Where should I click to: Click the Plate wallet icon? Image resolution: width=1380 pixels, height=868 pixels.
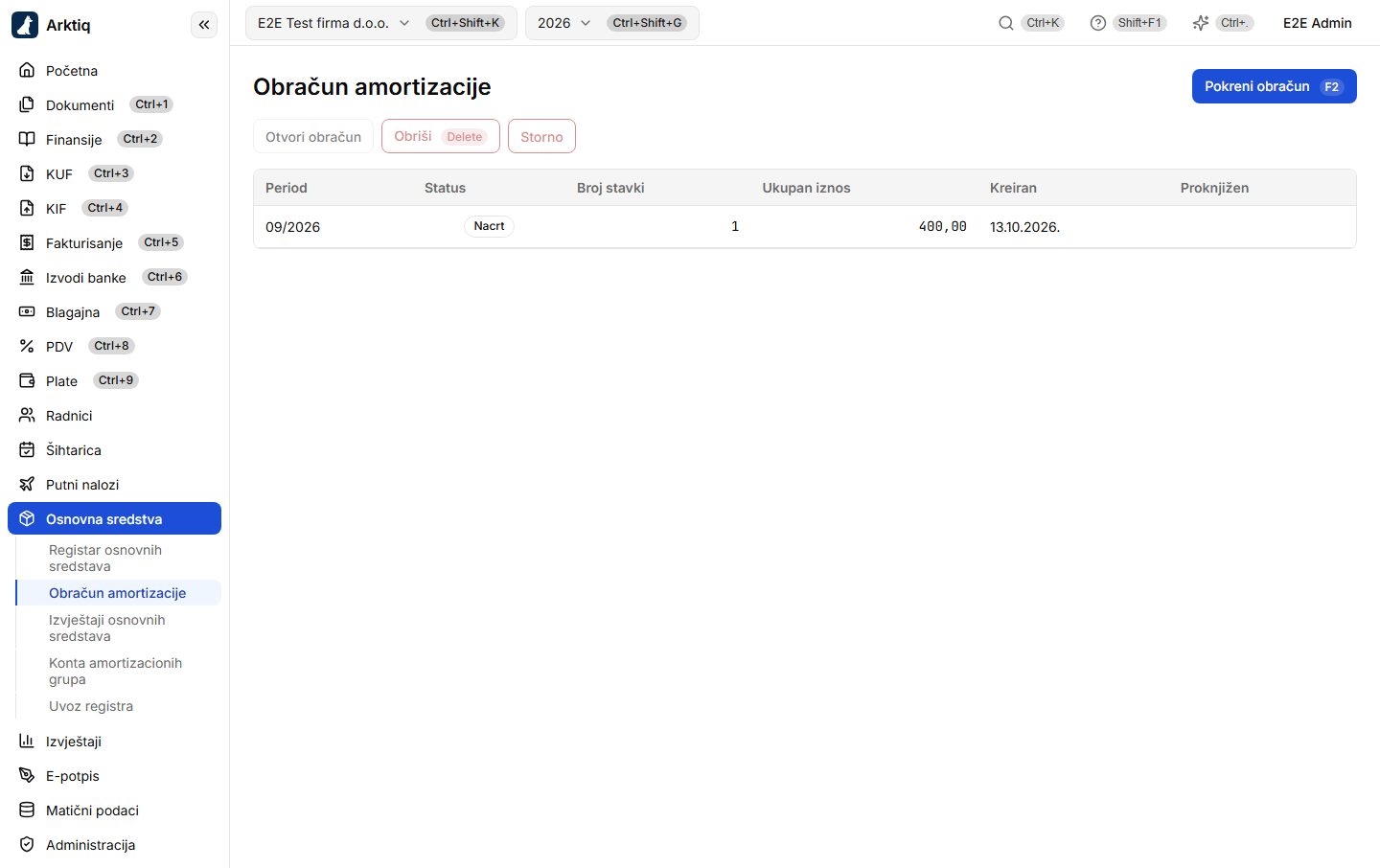click(x=27, y=380)
